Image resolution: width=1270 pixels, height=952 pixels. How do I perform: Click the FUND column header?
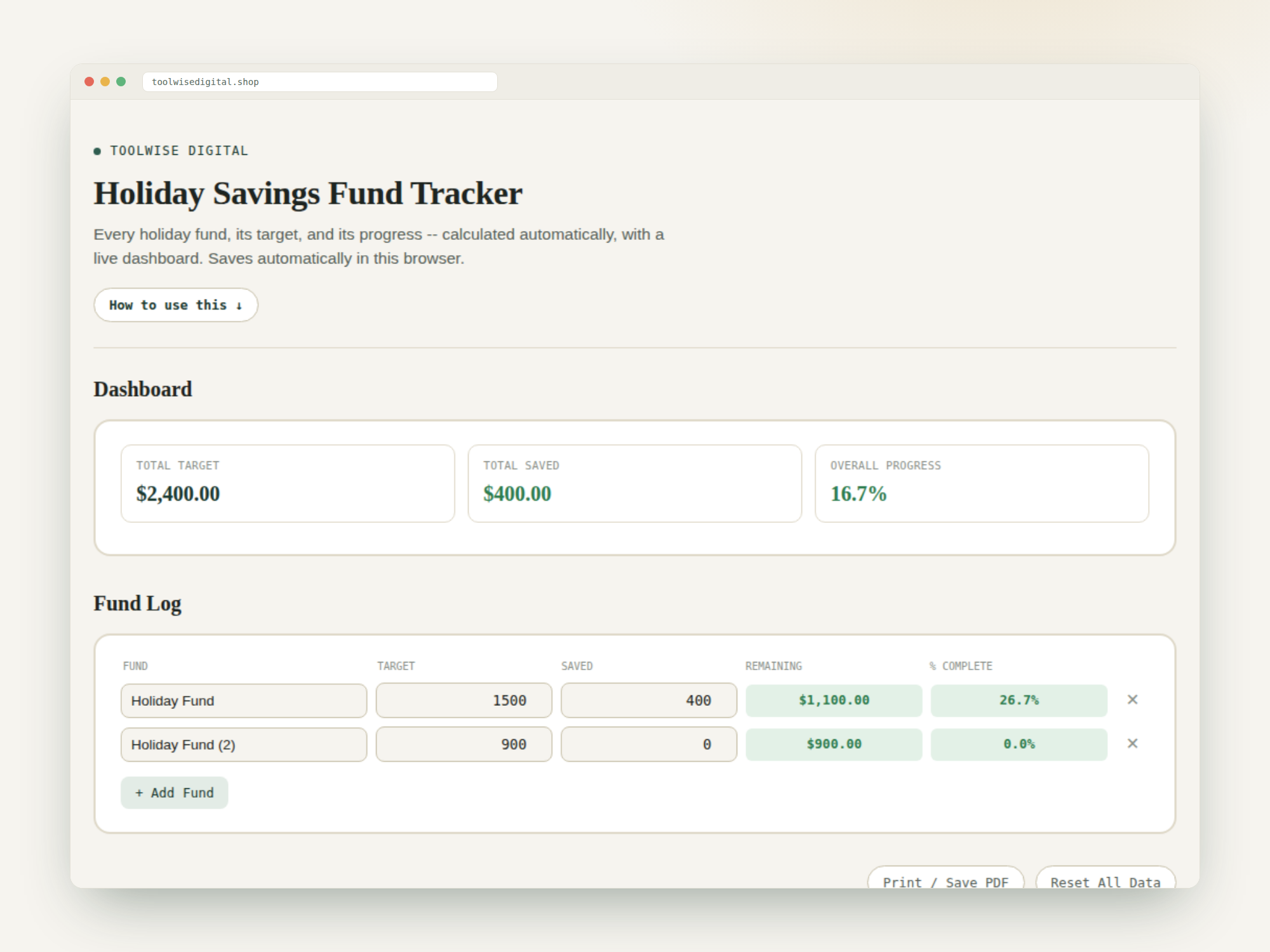[135, 666]
